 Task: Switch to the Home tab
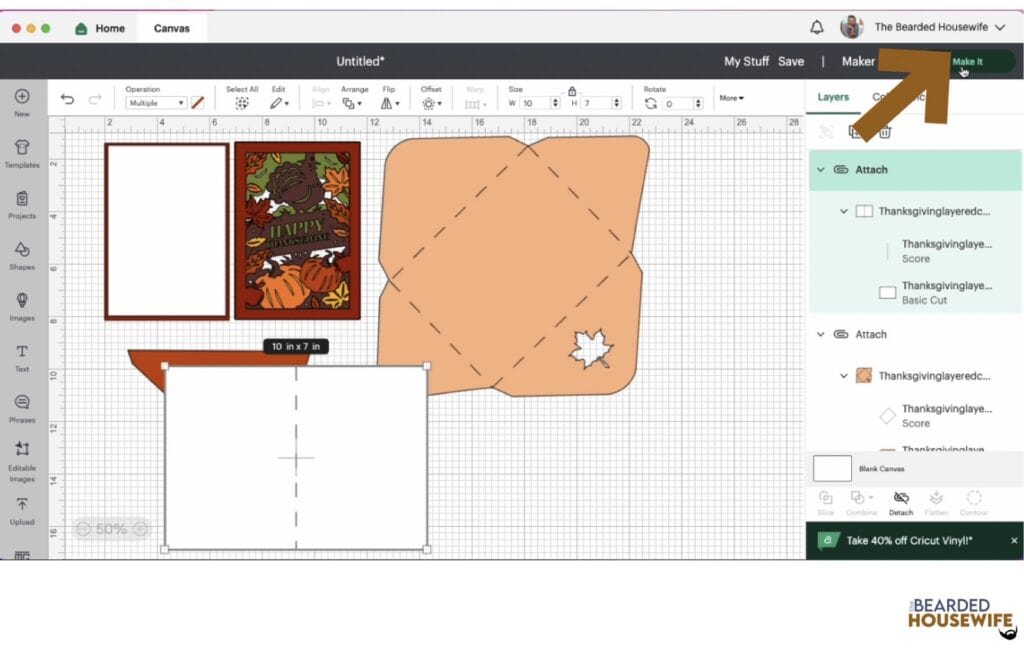click(100, 28)
